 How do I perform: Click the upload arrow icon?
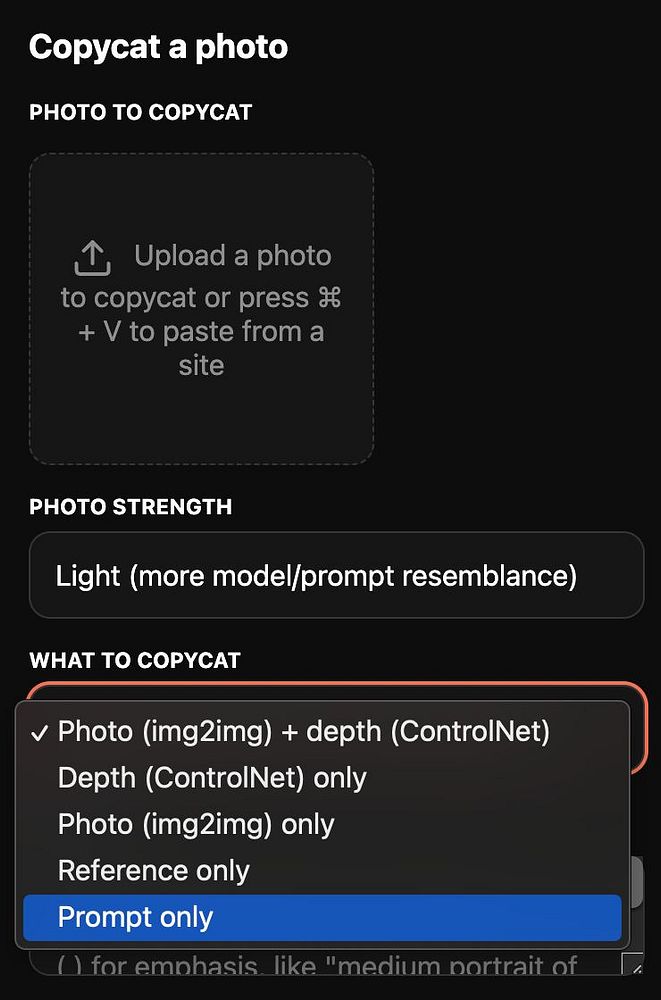pos(93,258)
